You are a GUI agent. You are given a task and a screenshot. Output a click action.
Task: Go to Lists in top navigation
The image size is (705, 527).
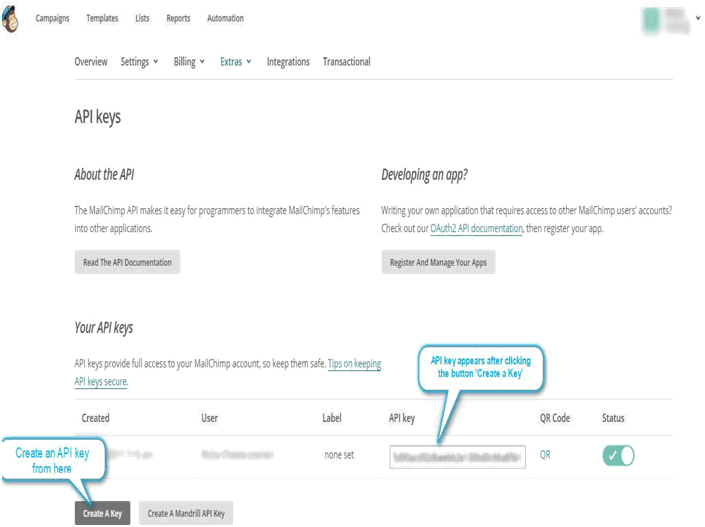click(142, 18)
